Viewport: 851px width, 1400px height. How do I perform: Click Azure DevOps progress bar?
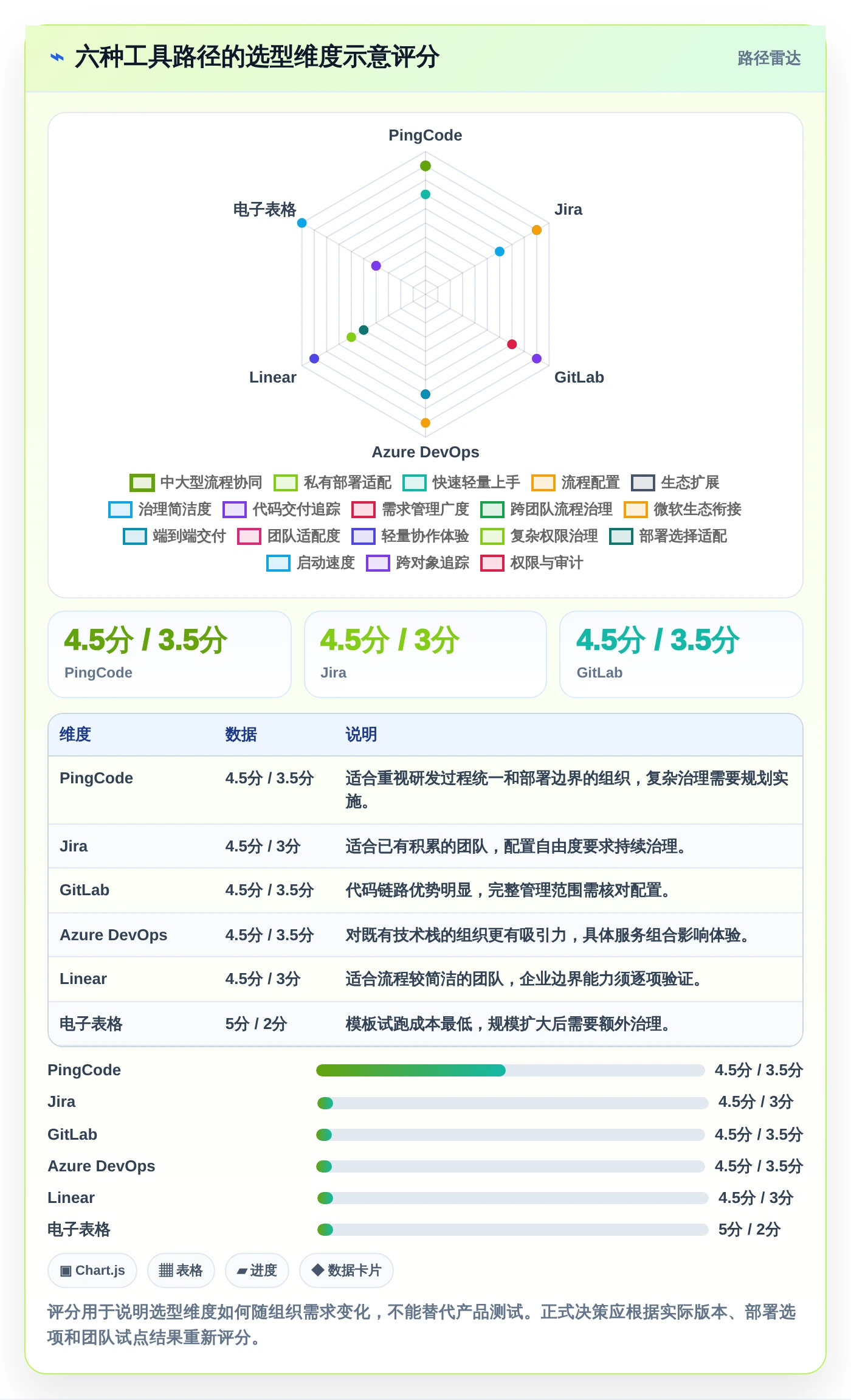(x=511, y=1166)
